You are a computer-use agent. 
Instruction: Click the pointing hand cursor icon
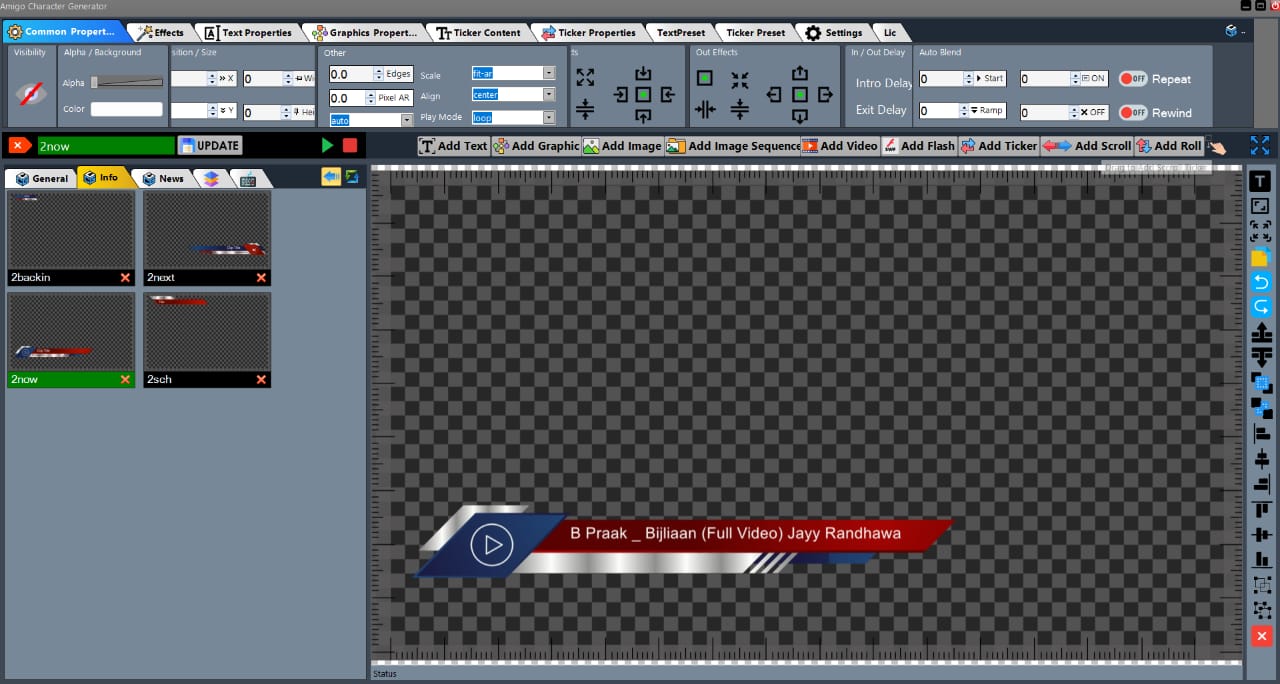(1217, 146)
